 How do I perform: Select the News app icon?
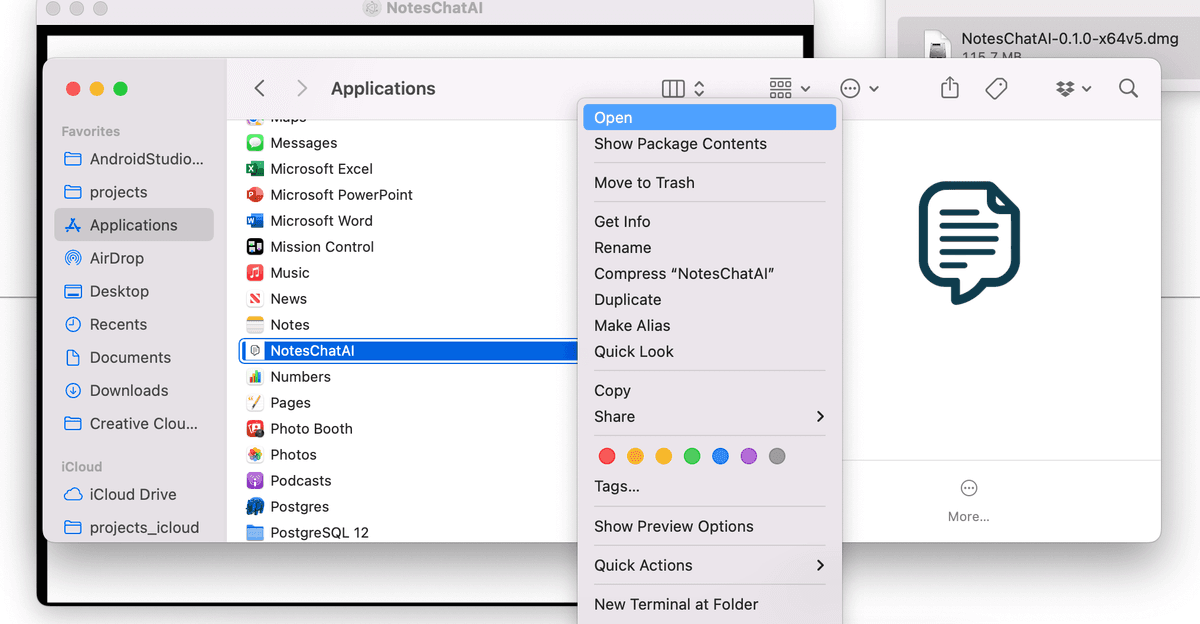tap(255, 299)
